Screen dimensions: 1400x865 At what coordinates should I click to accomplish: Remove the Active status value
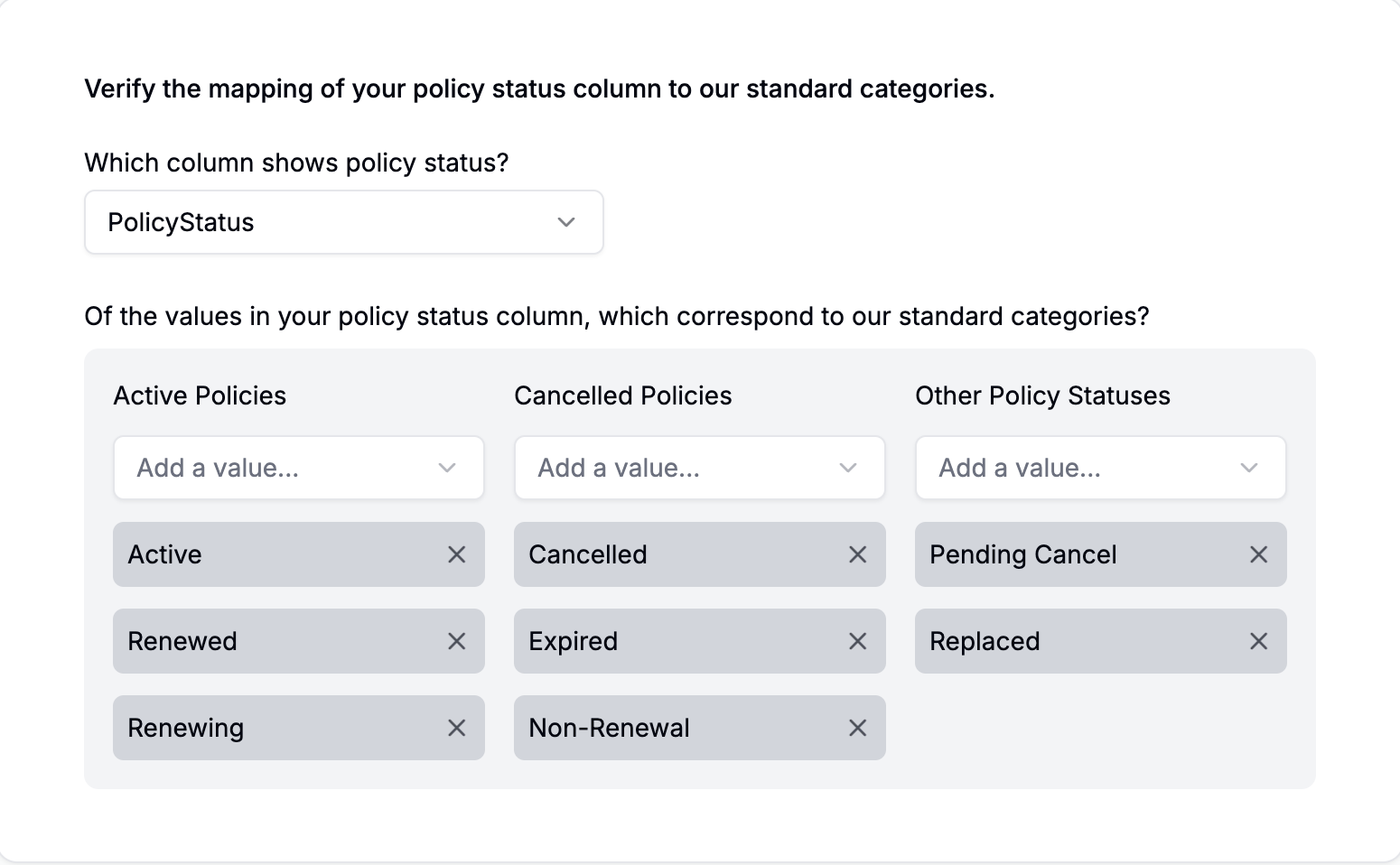(x=457, y=554)
